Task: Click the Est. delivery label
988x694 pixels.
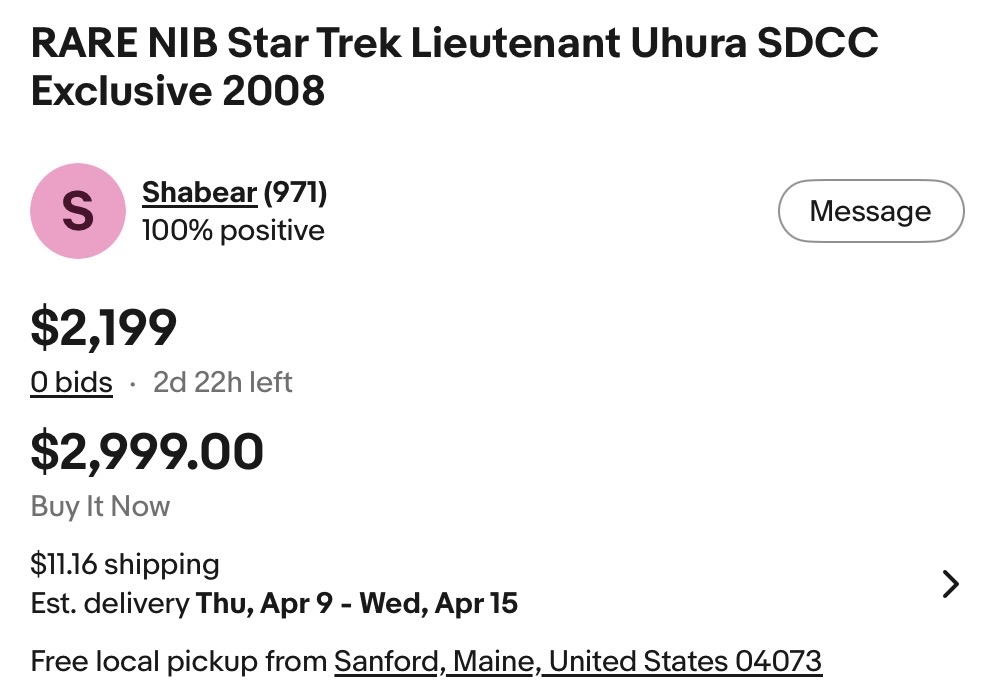Action: [x=110, y=603]
